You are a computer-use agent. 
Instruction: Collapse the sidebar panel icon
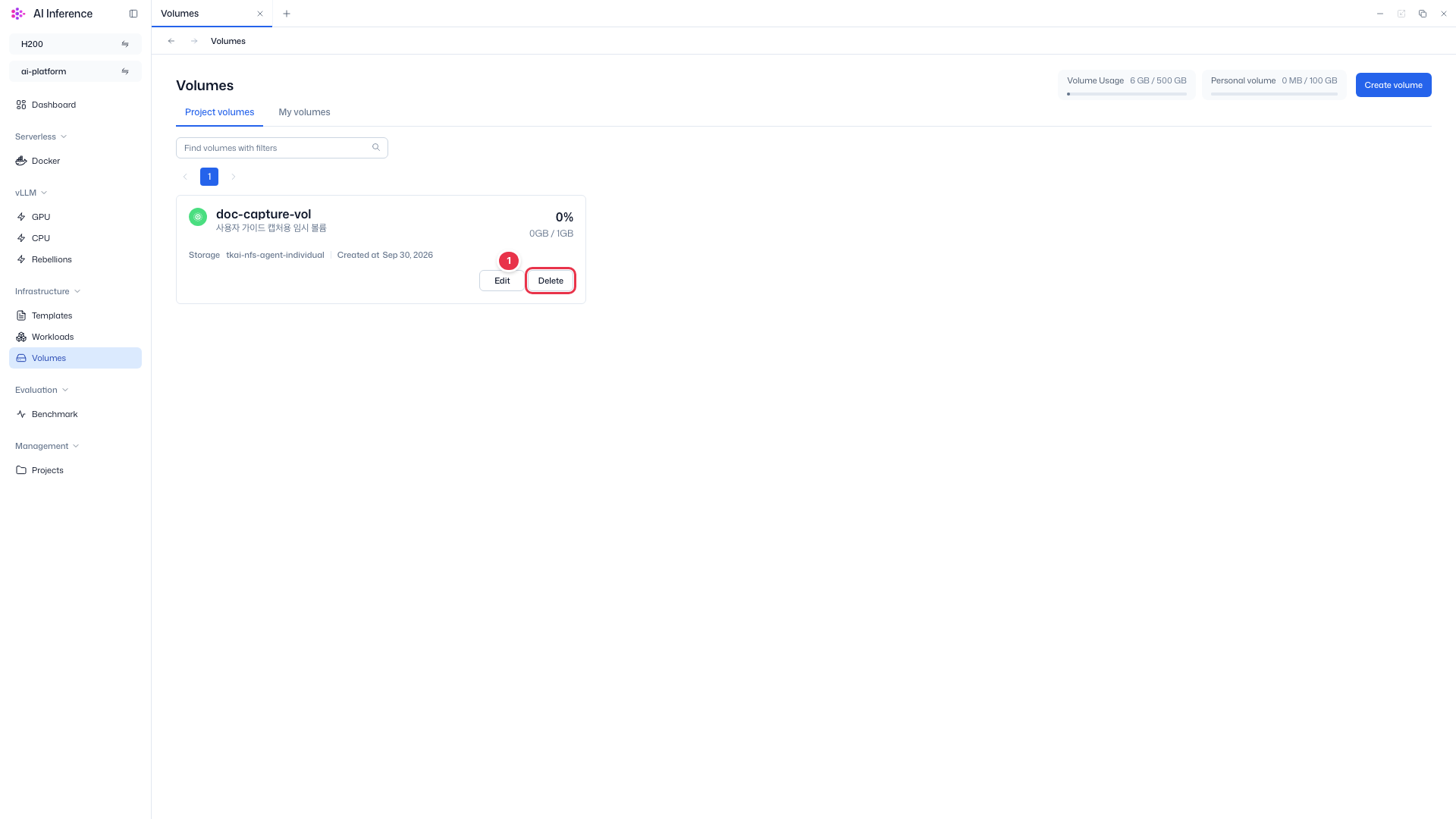click(133, 14)
